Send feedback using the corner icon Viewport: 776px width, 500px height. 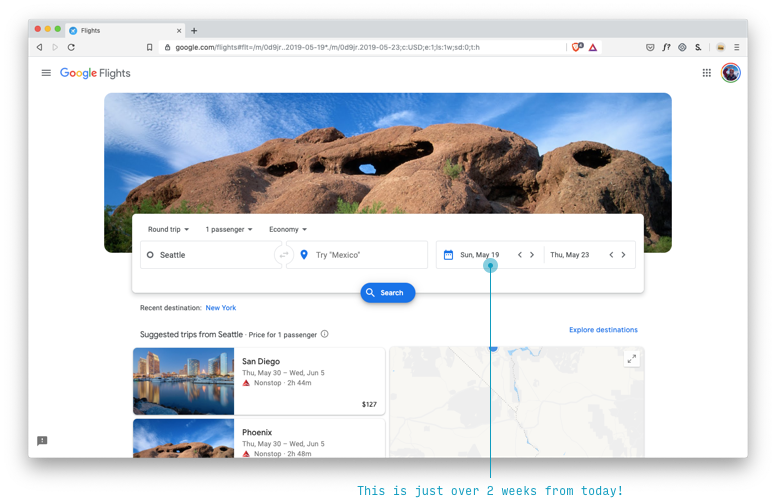coord(42,441)
